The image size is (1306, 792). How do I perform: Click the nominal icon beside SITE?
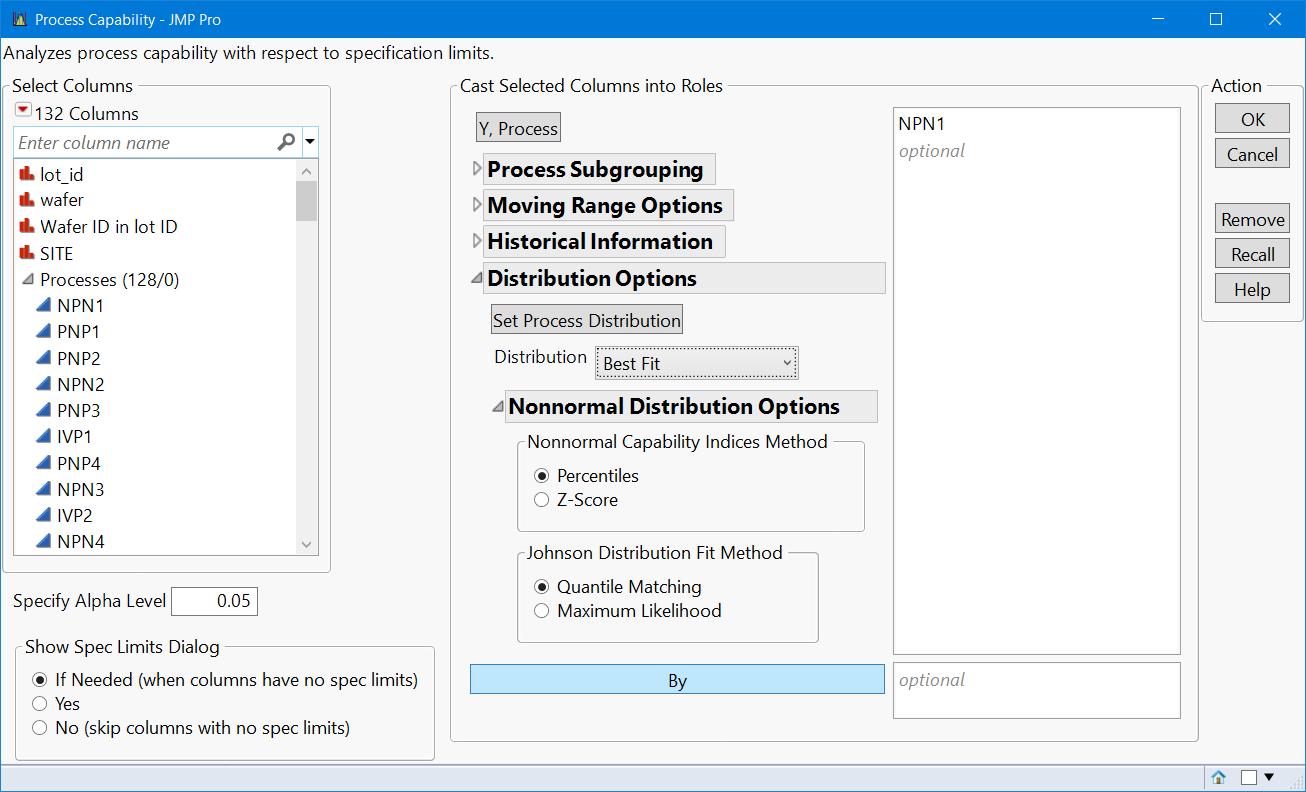coord(26,254)
